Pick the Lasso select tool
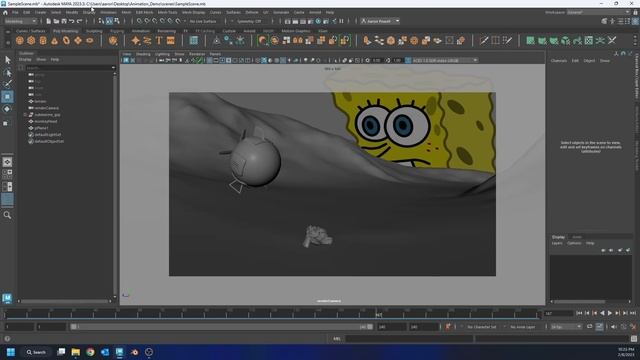Viewport: 640px width, 360px height. click(x=7, y=73)
